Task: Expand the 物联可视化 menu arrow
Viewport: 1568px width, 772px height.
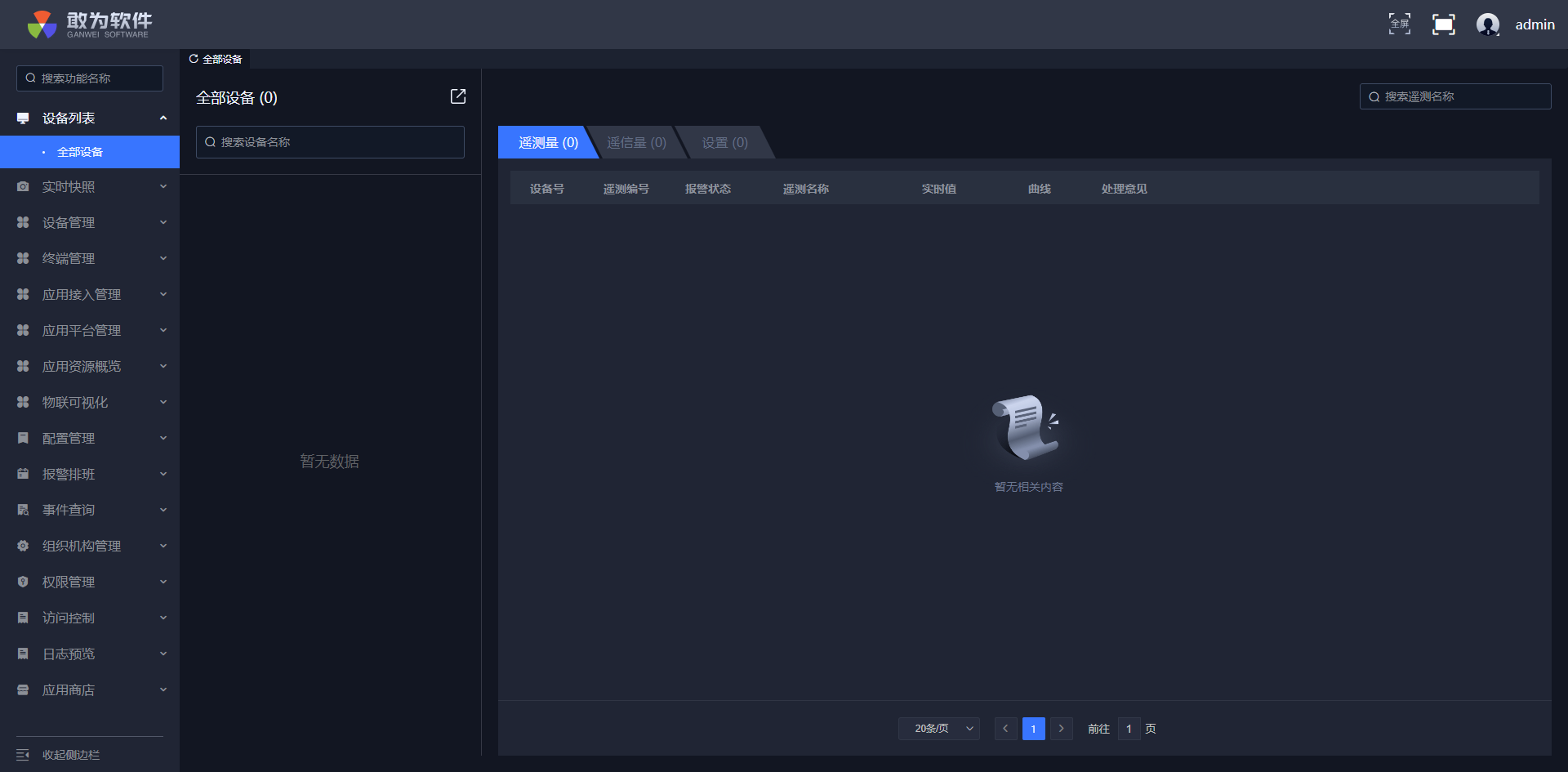Action: point(163,403)
